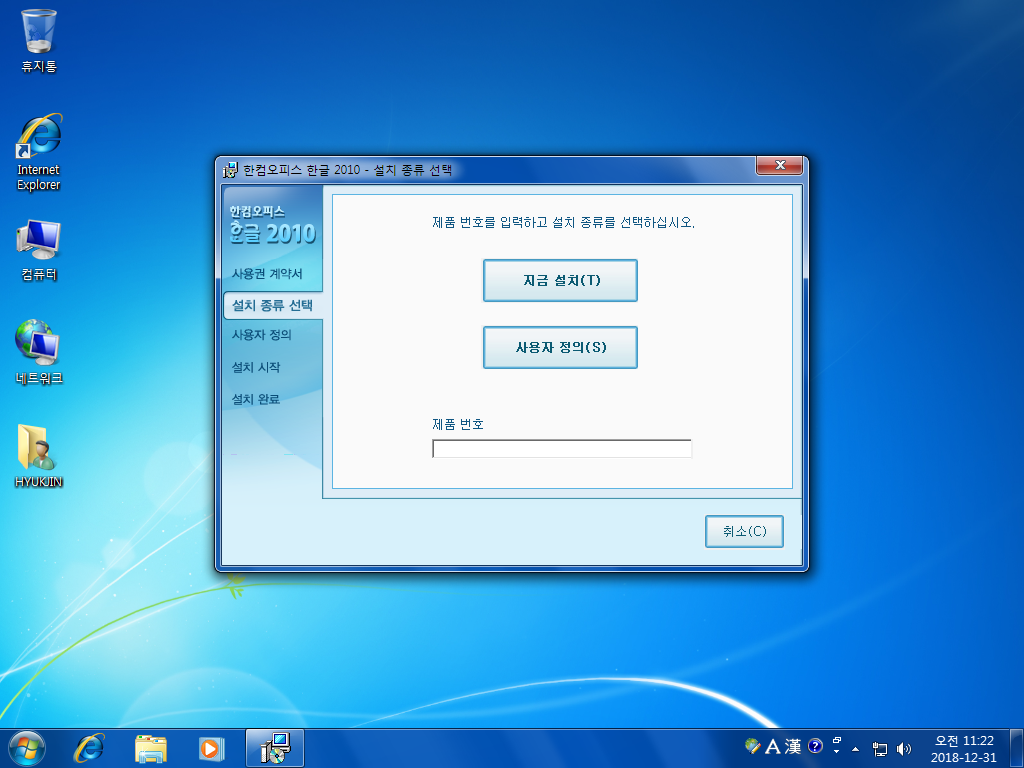
Task: Select the 설치 시작 sidebar step
Action: tap(255, 367)
